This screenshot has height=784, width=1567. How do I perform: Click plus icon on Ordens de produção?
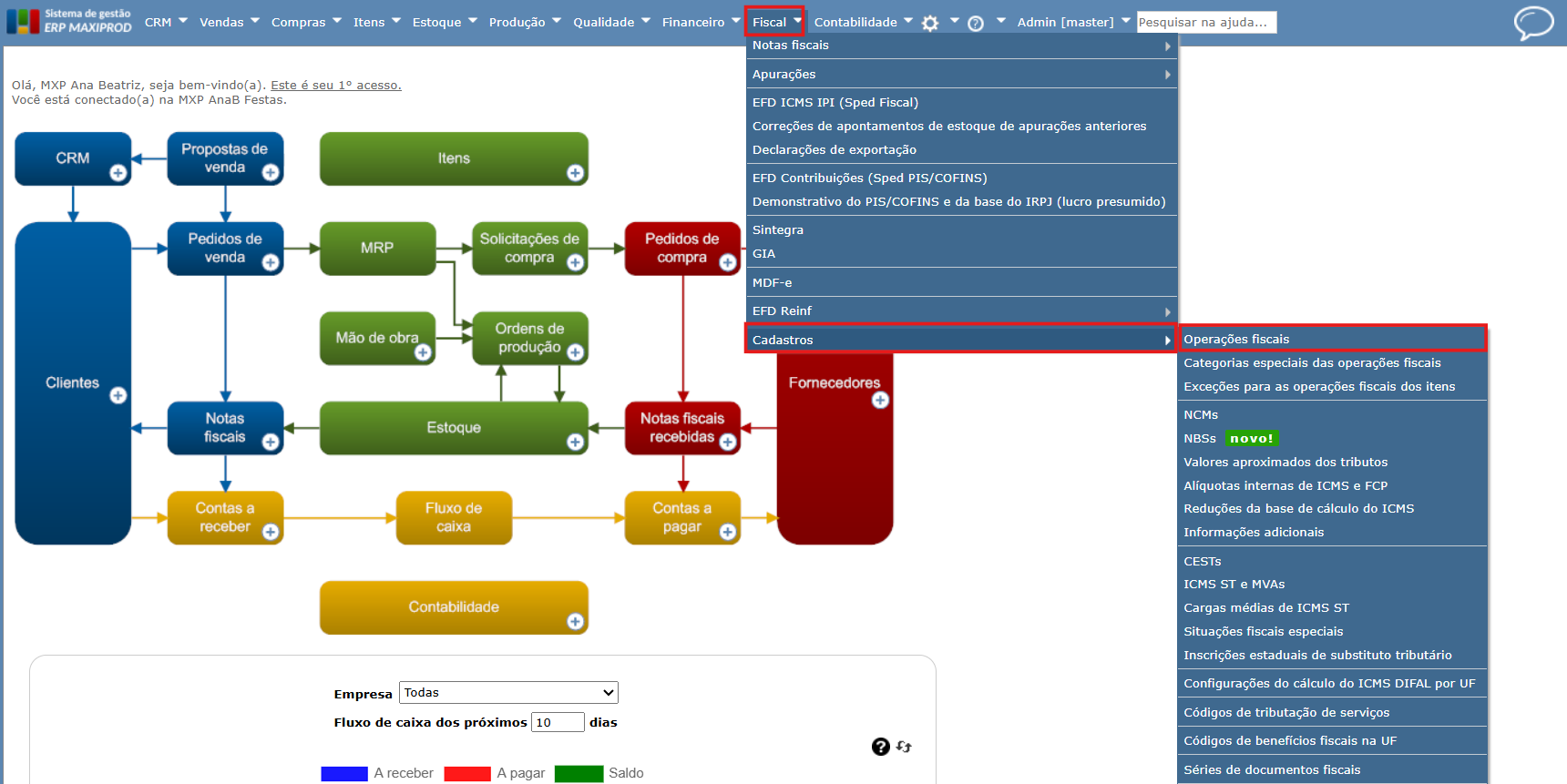pyautogui.click(x=575, y=352)
